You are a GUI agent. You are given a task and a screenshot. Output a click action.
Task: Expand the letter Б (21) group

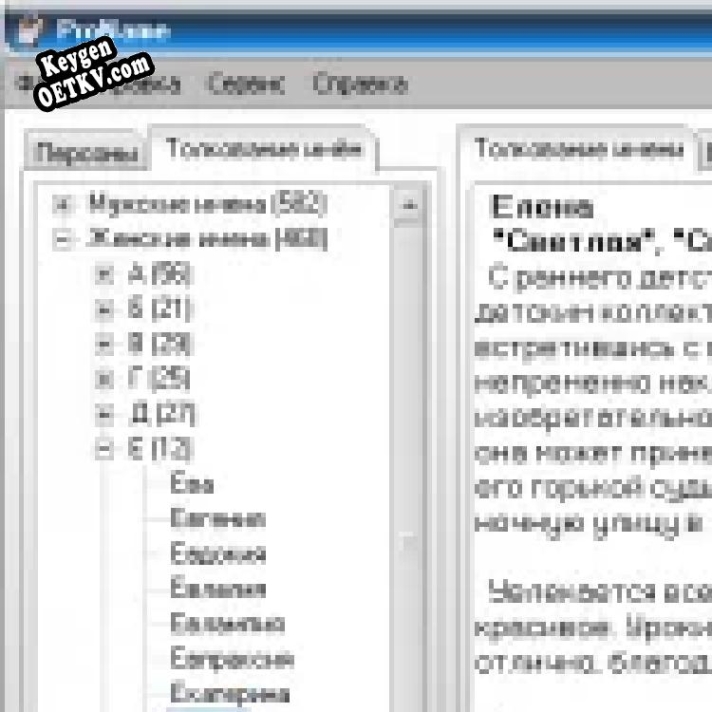[104, 309]
